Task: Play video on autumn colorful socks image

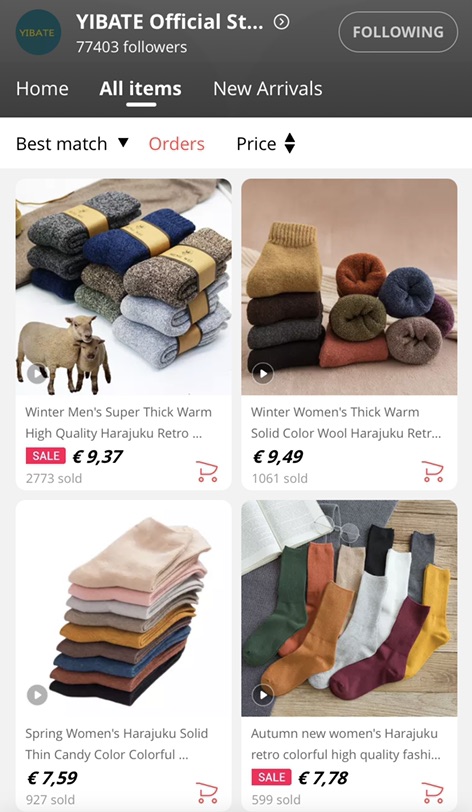Action: click(x=263, y=694)
